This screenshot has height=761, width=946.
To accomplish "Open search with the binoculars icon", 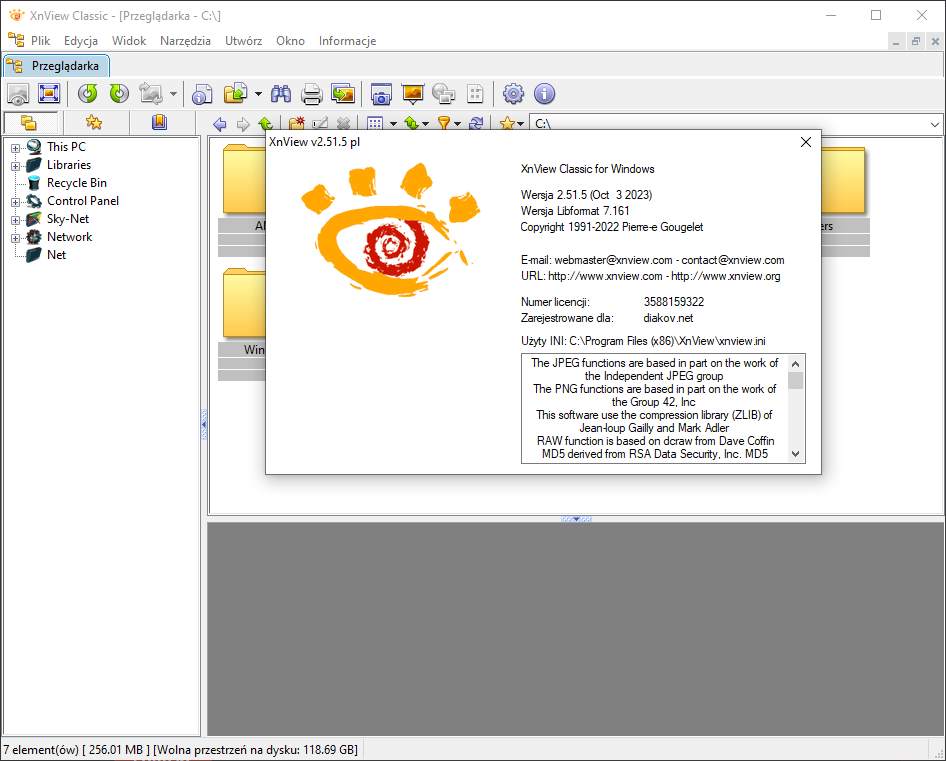I will pos(281,94).
